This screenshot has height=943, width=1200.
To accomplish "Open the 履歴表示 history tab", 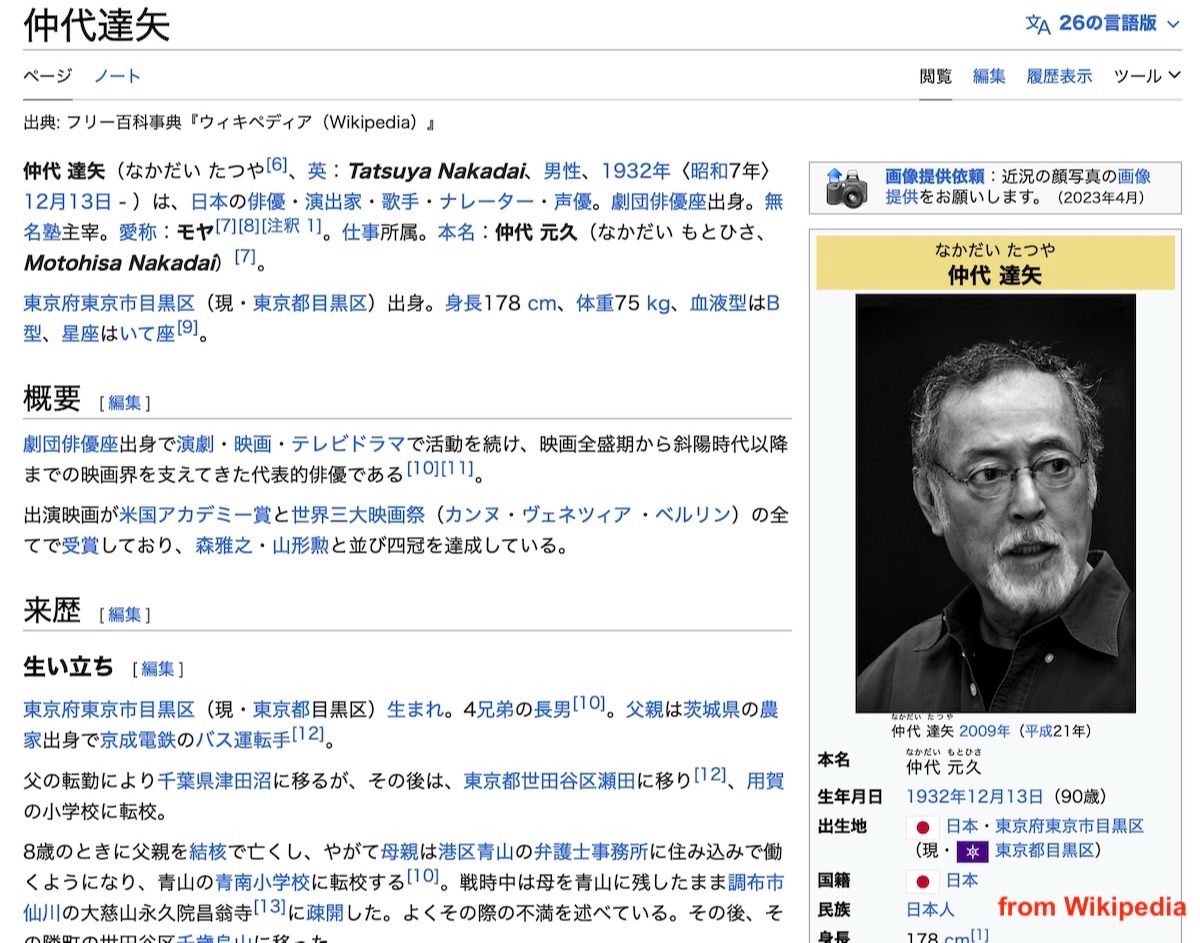I will click(1059, 76).
